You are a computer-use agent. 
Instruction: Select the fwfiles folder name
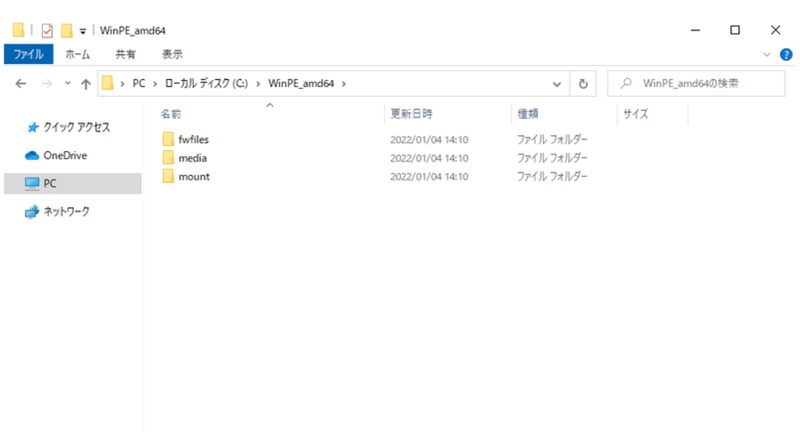tap(193, 139)
